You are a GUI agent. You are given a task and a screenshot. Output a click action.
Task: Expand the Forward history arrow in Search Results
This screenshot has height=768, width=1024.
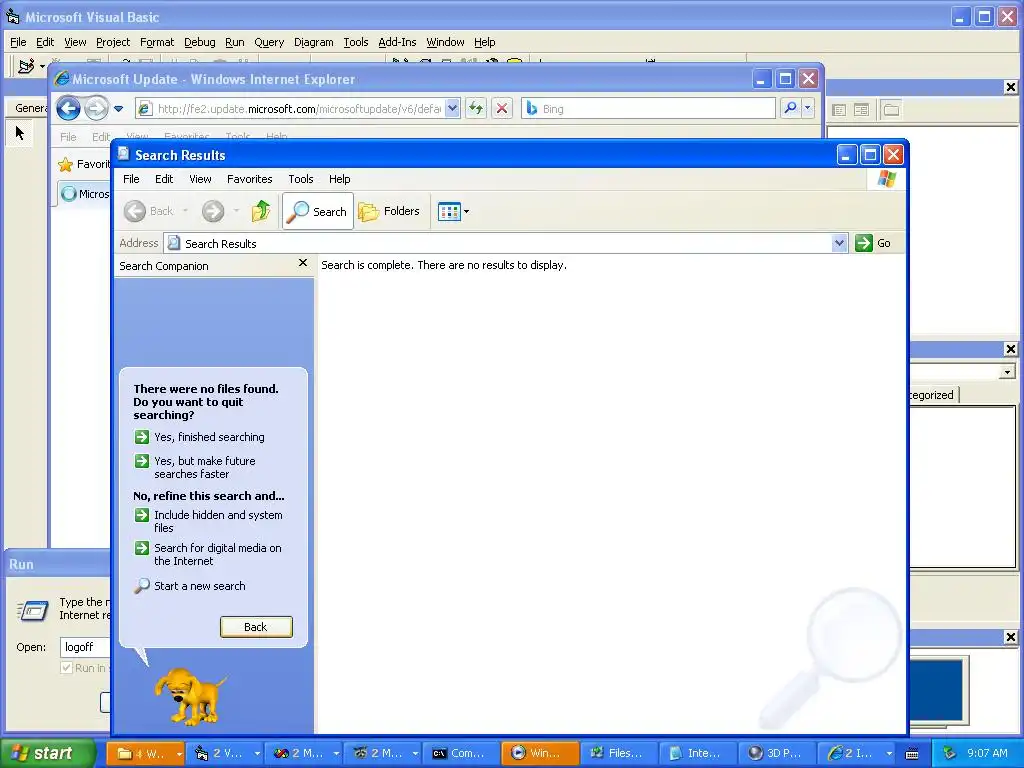236,211
